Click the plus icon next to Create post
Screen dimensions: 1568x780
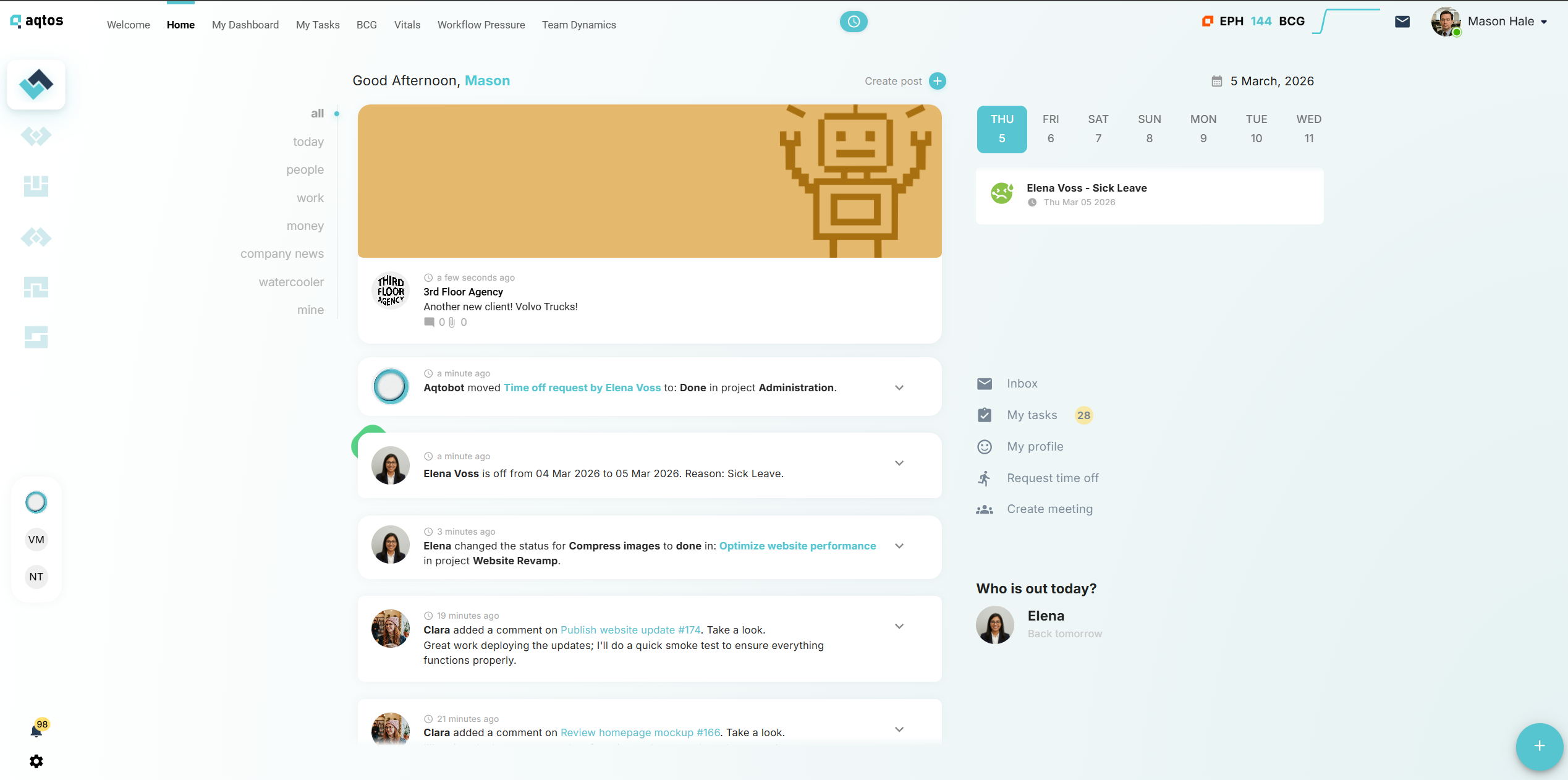[938, 81]
